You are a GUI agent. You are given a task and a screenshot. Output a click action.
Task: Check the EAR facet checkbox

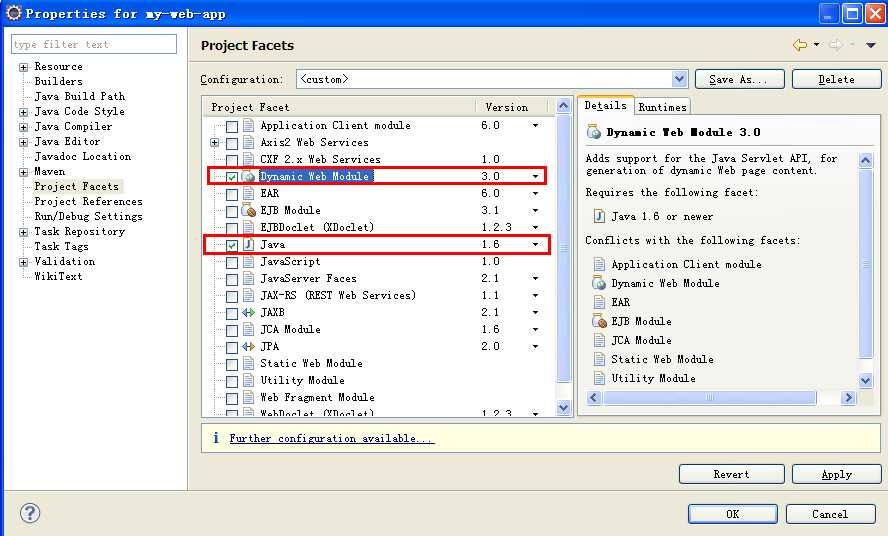pyautogui.click(x=232, y=194)
